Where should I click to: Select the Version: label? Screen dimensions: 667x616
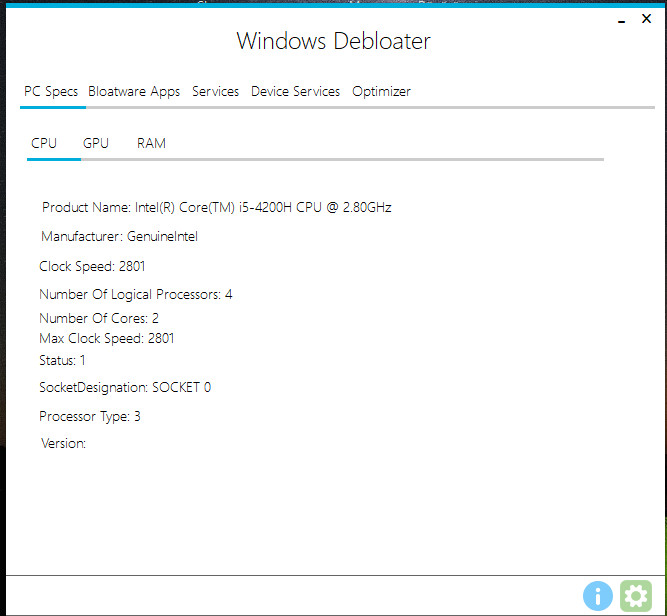click(x=63, y=444)
